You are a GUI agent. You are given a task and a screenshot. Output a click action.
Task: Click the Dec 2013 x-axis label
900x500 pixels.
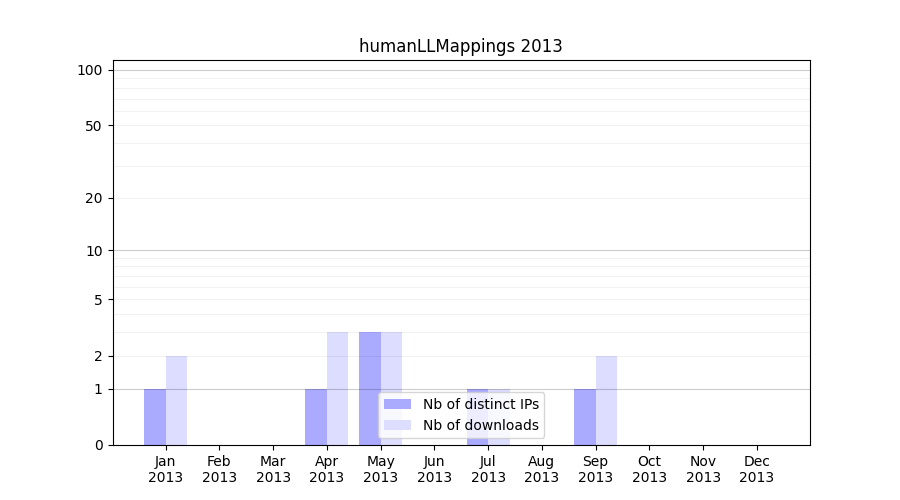point(756,469)
